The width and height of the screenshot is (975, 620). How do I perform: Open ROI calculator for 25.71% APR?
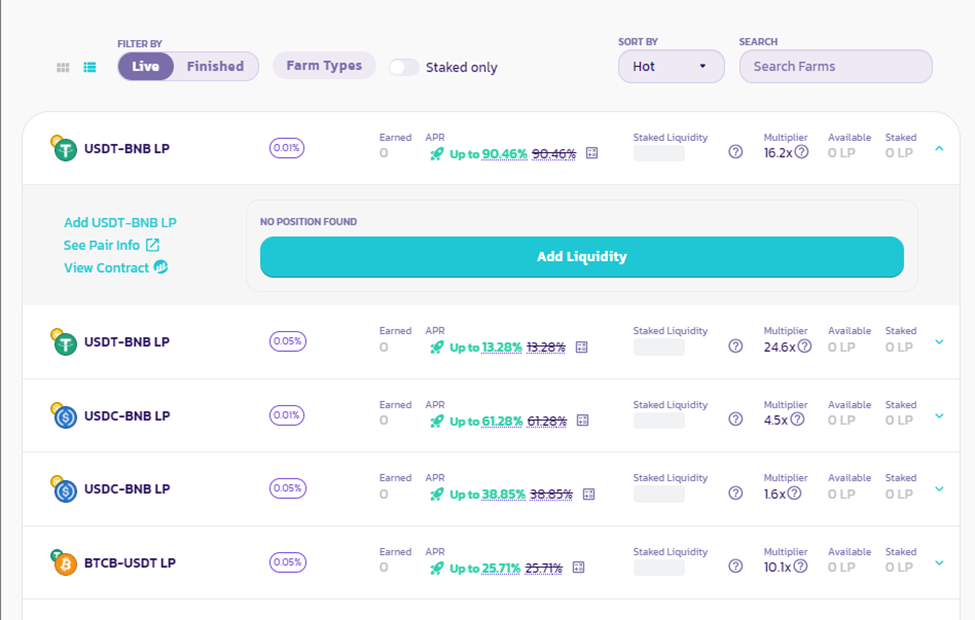tap(578, 568)
